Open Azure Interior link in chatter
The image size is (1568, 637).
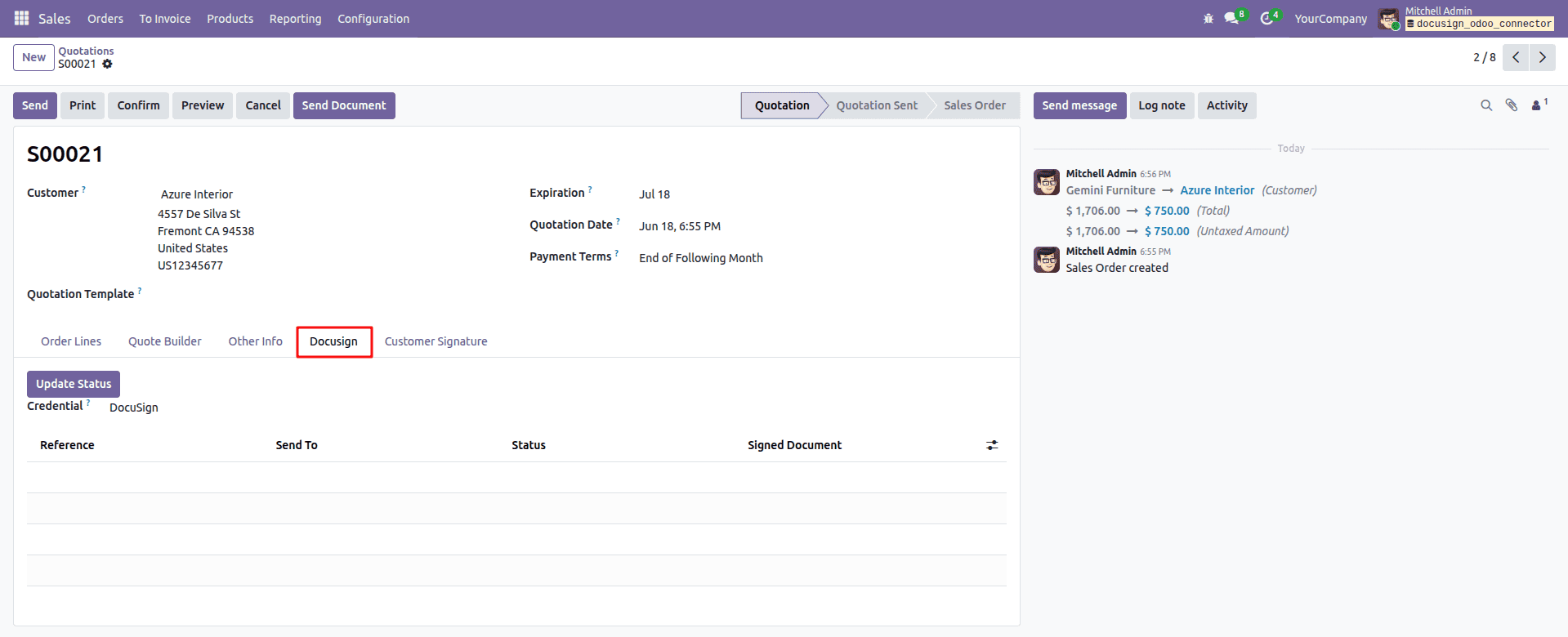pyautogui.click(x=1217, y=190)
